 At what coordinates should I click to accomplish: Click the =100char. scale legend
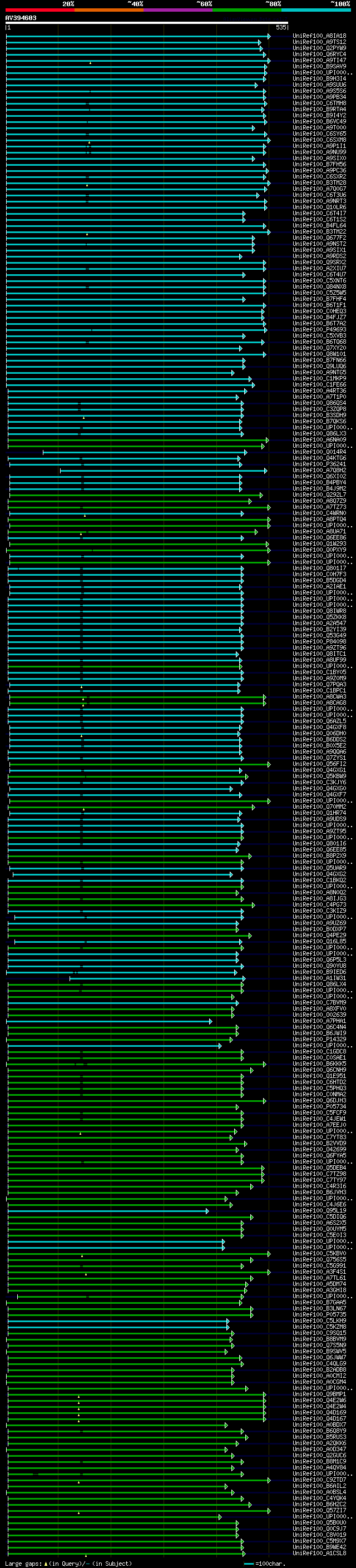[265, 1563]
